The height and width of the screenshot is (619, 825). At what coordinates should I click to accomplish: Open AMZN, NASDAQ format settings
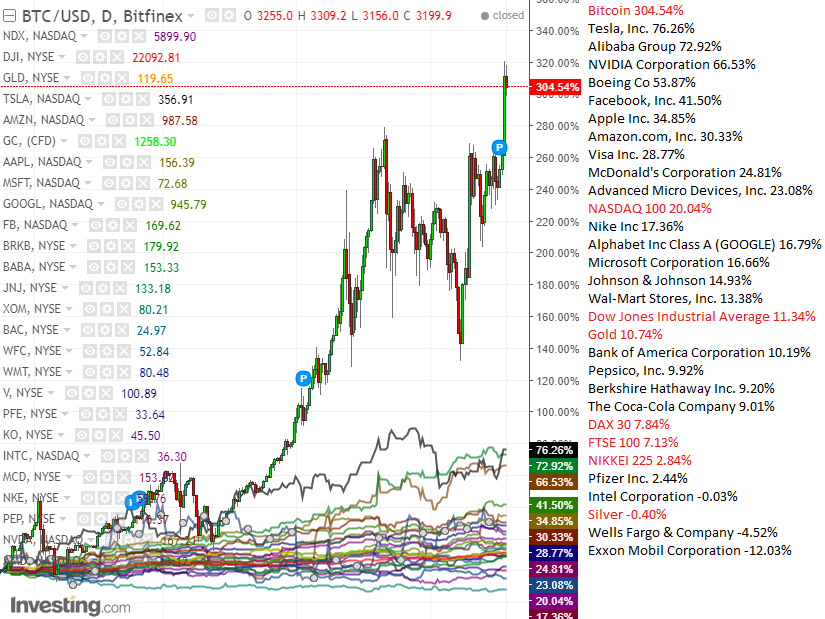pyautogui.click(x=129, y=121)
